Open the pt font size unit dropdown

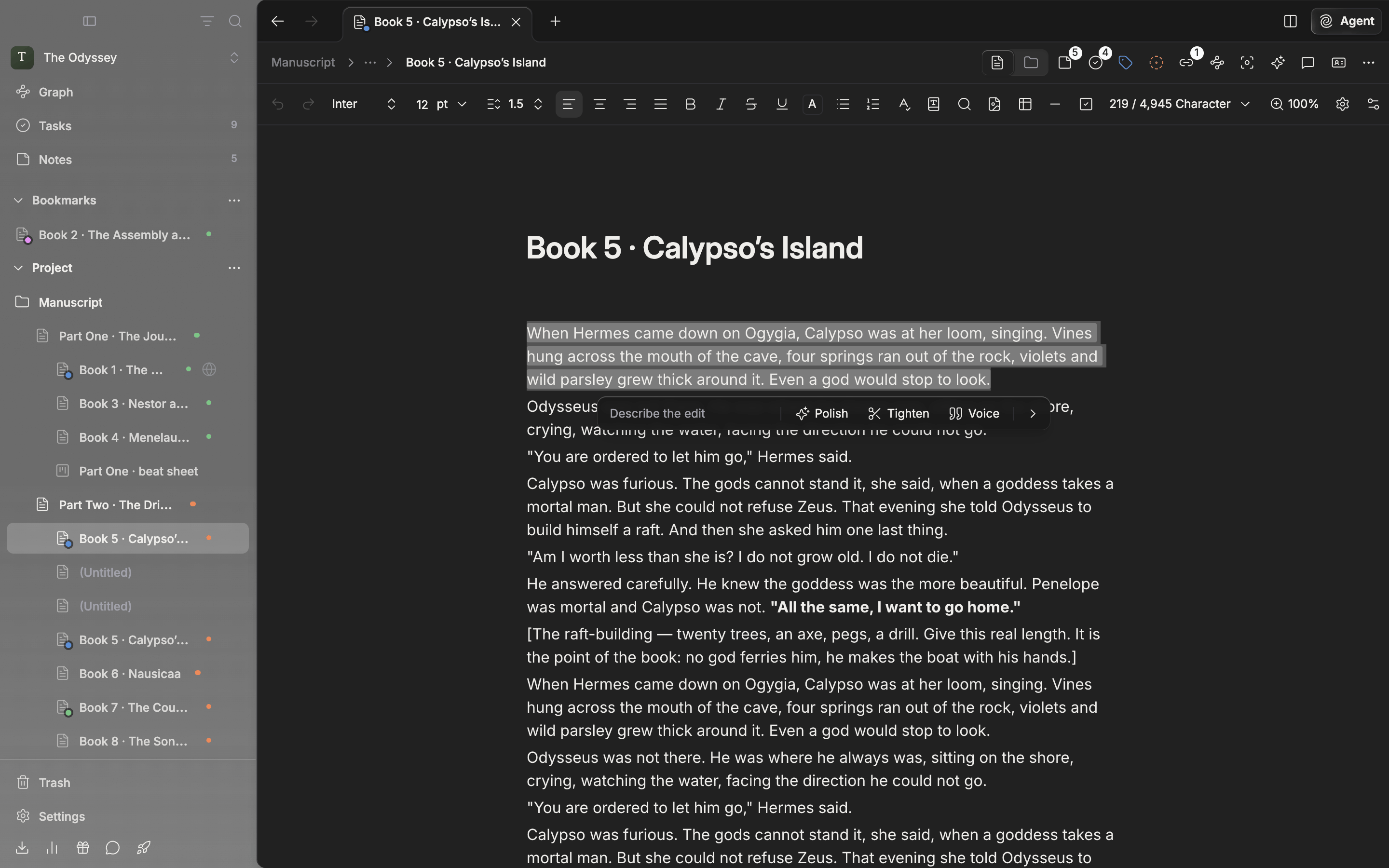click(x=451, y=104)
